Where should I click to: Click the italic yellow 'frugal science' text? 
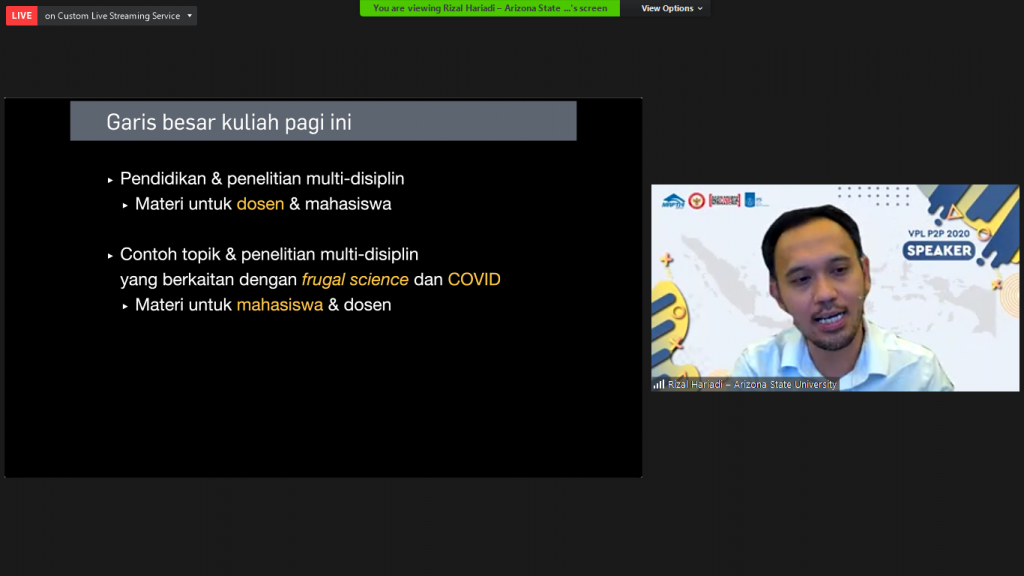[x=355, y=280]
